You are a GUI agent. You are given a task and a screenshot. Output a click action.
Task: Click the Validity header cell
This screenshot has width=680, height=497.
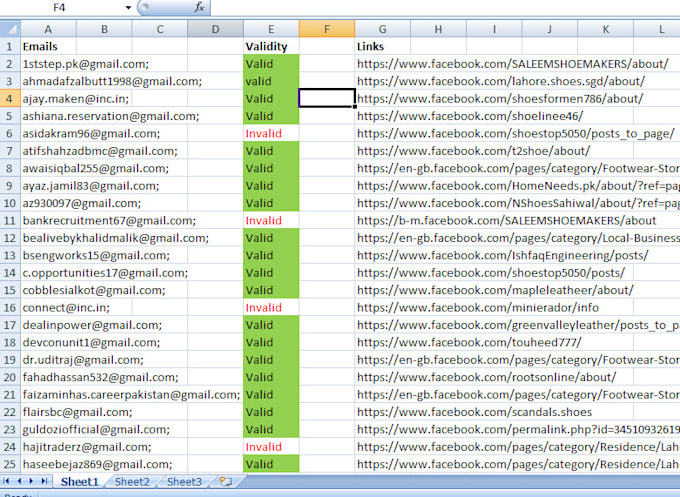click(x=271, y=46)
